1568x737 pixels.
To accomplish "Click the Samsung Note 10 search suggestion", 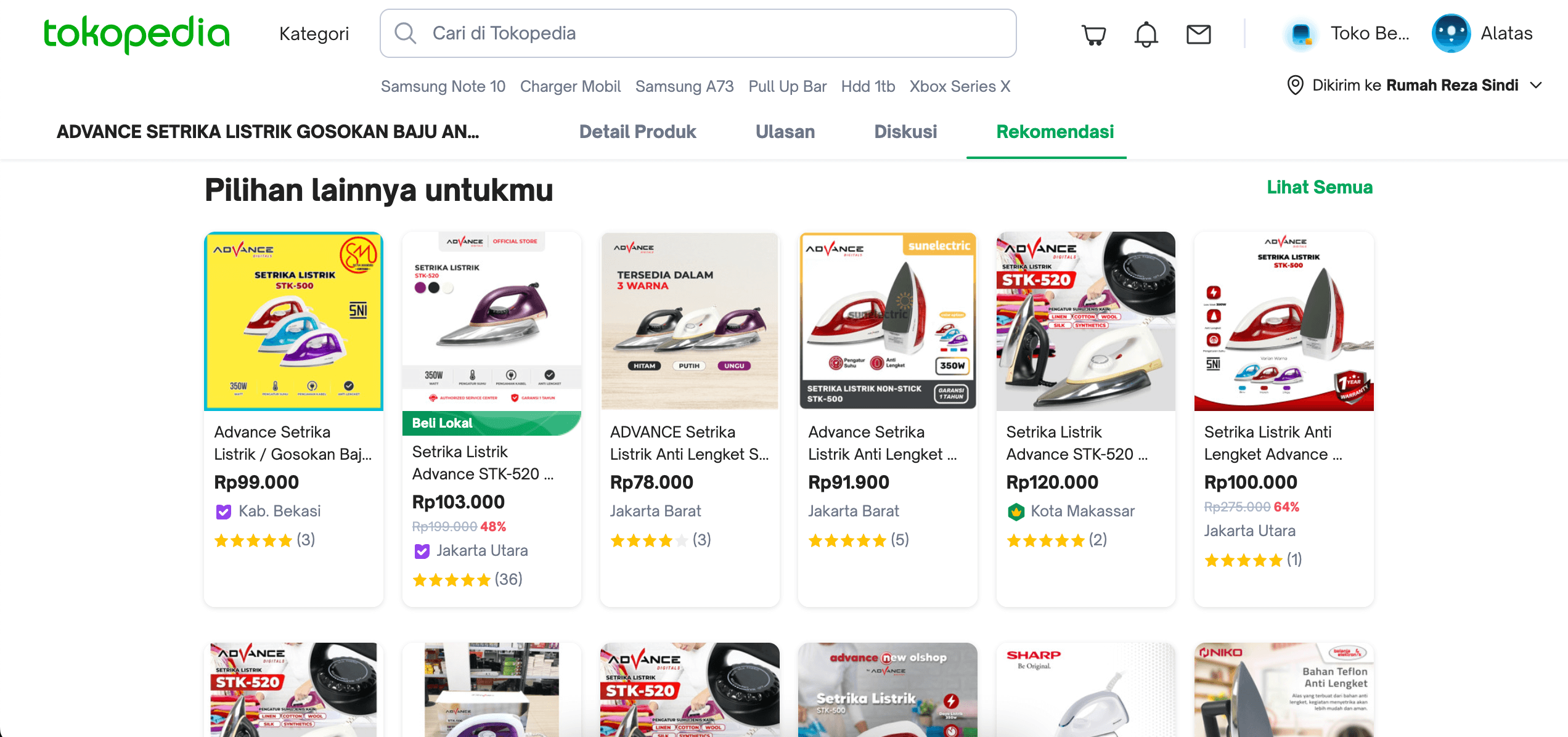I will [x=443, y=86].
